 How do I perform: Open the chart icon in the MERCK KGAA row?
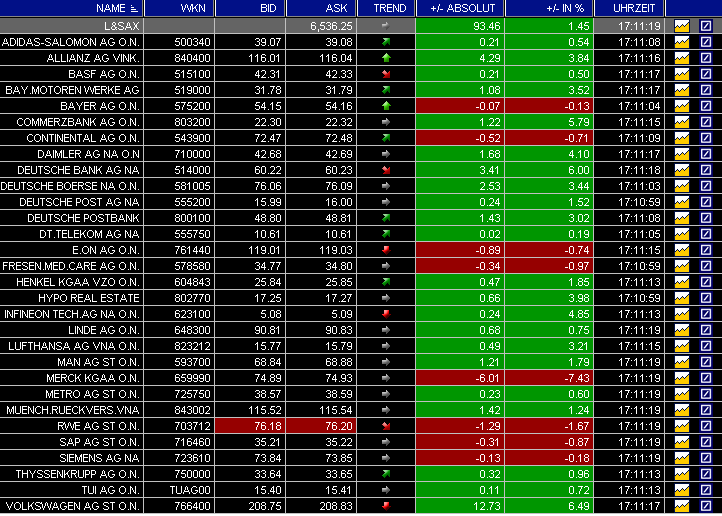point(681,378)
